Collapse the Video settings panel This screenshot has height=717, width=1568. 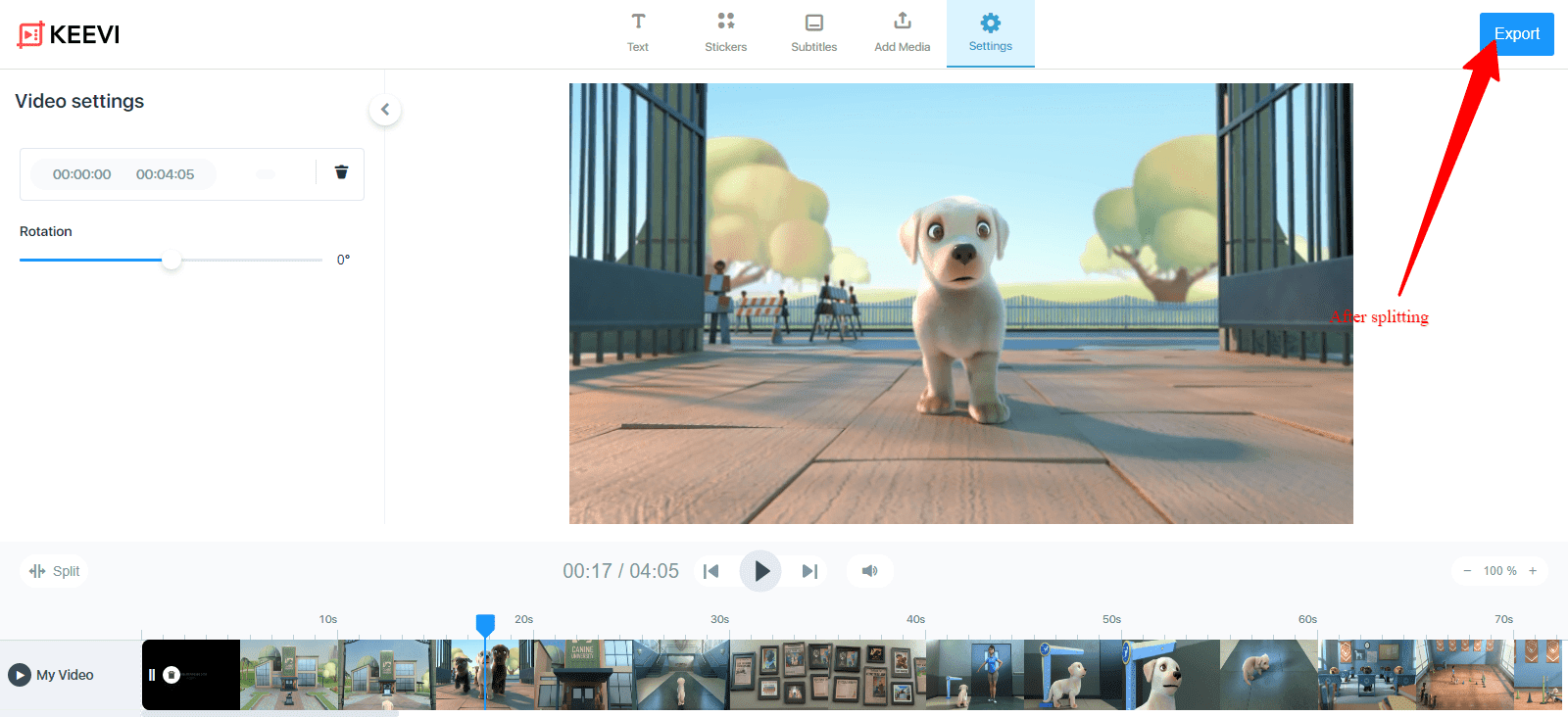click(385, 110)
